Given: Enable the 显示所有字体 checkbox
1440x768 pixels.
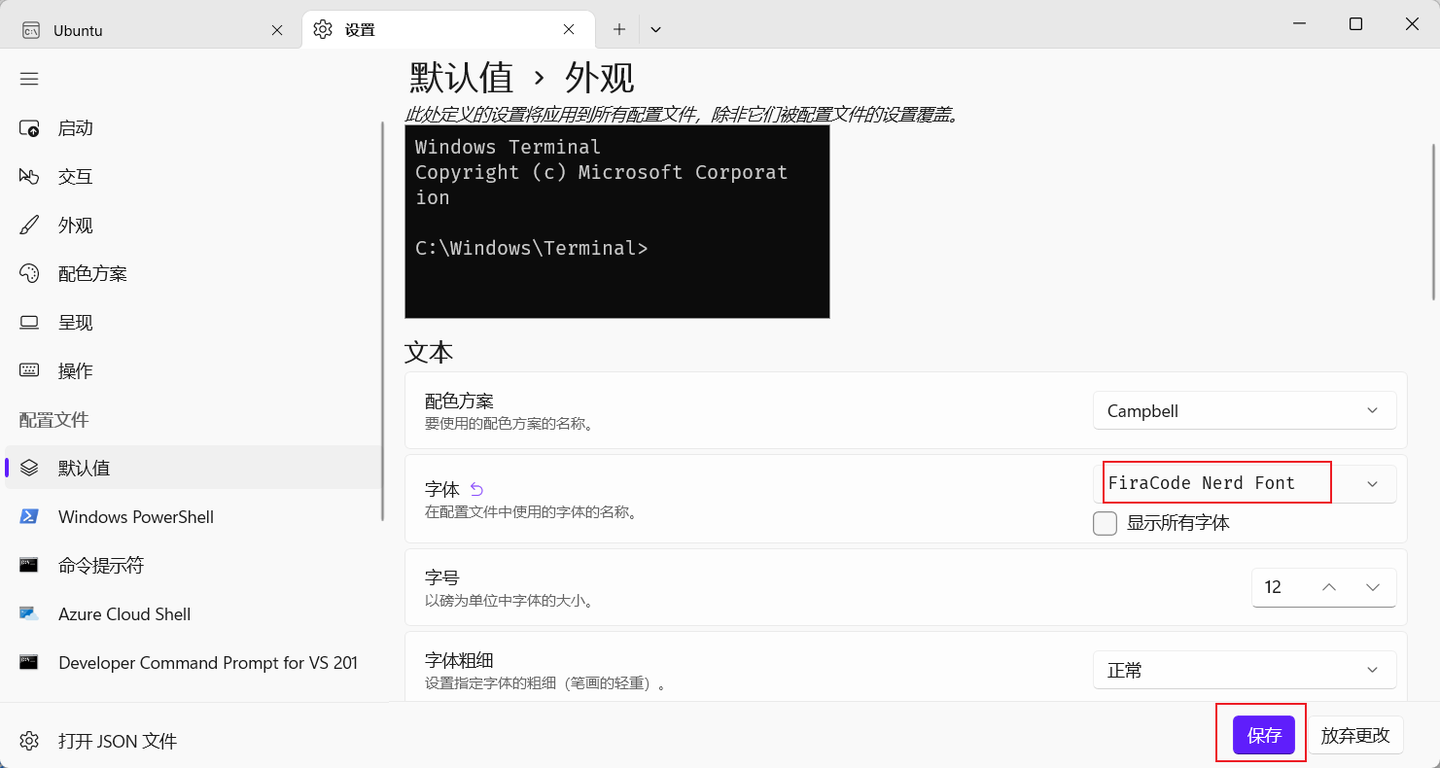Looking at the screenshot, I should [x=1105, y=522].
